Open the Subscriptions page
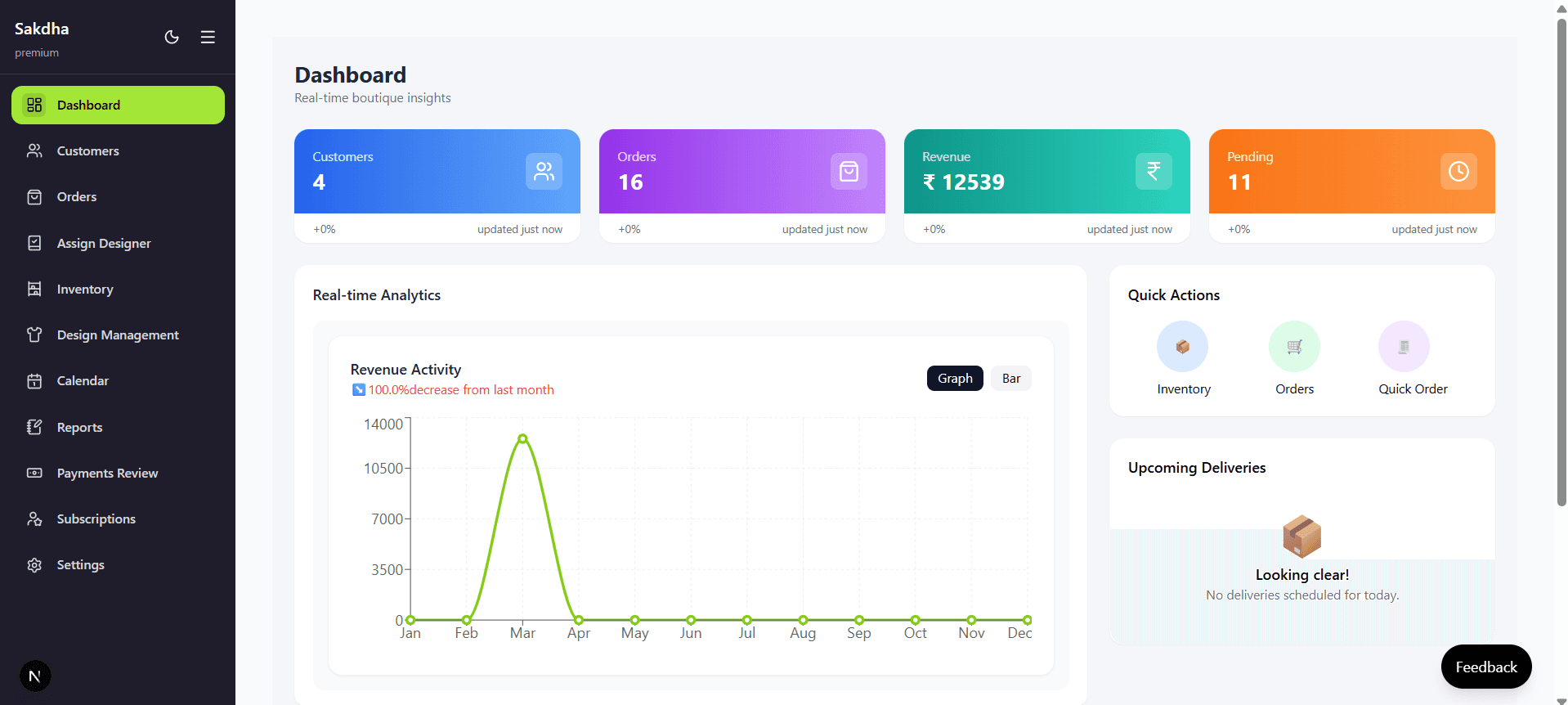The width and height of the screenshot is (1568, 705). coord(118,519)
